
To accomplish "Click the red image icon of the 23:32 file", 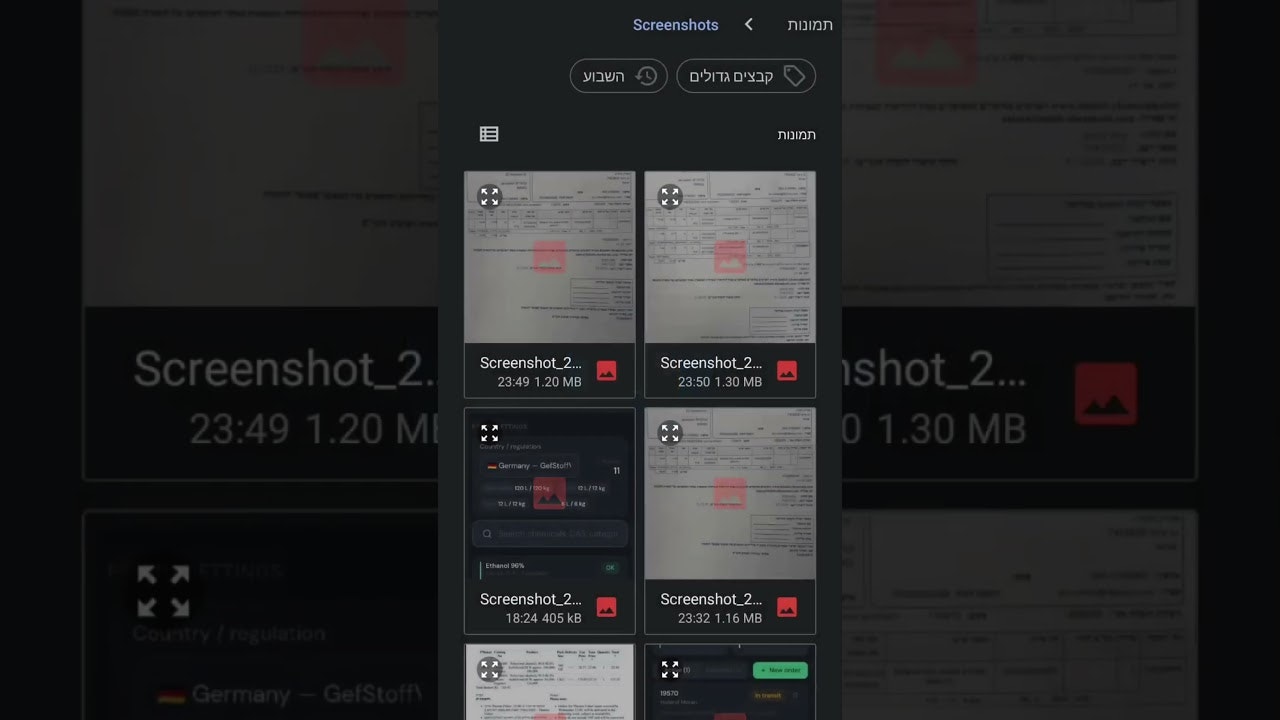I will click(x=787, y=607).
